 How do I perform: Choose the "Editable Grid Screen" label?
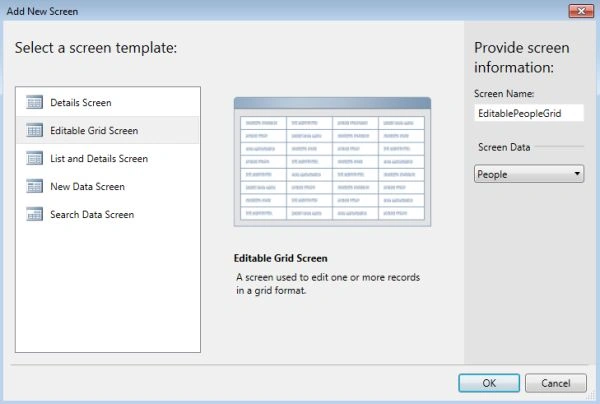pyautogui.click(x=94, y=130)
